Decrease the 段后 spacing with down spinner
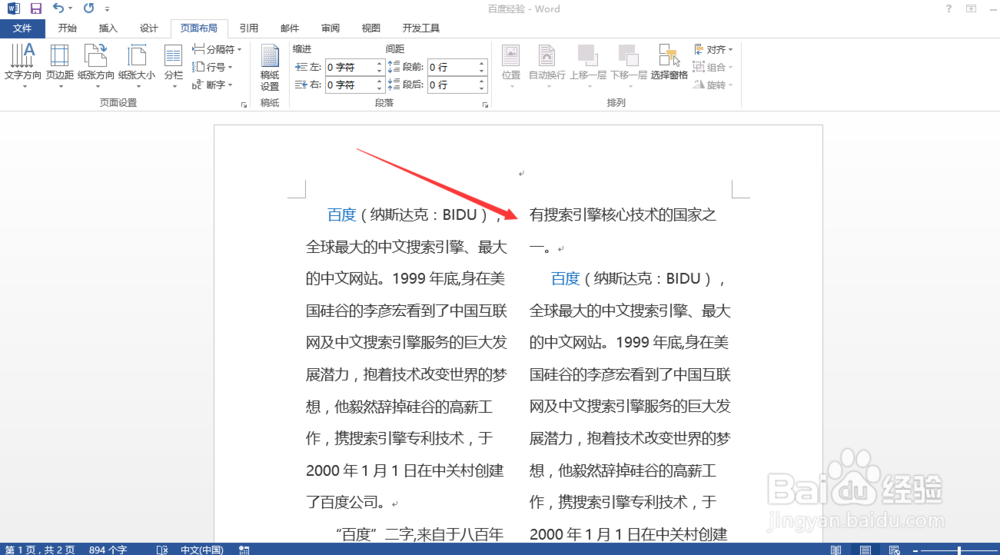This screenshot has width=1000, height=555. coord(482,89)
